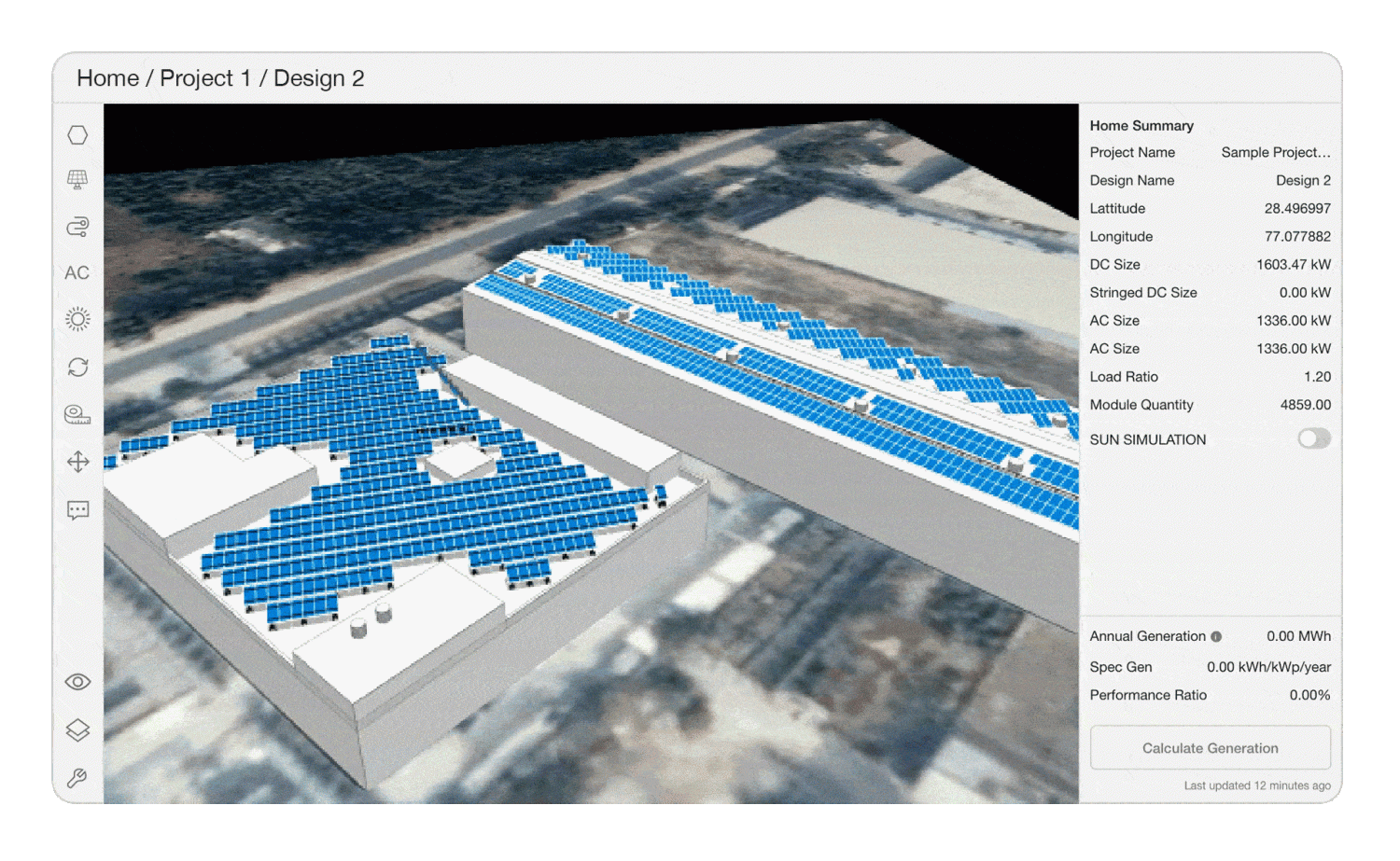Select the move pan arrows tool

[77, 462]
